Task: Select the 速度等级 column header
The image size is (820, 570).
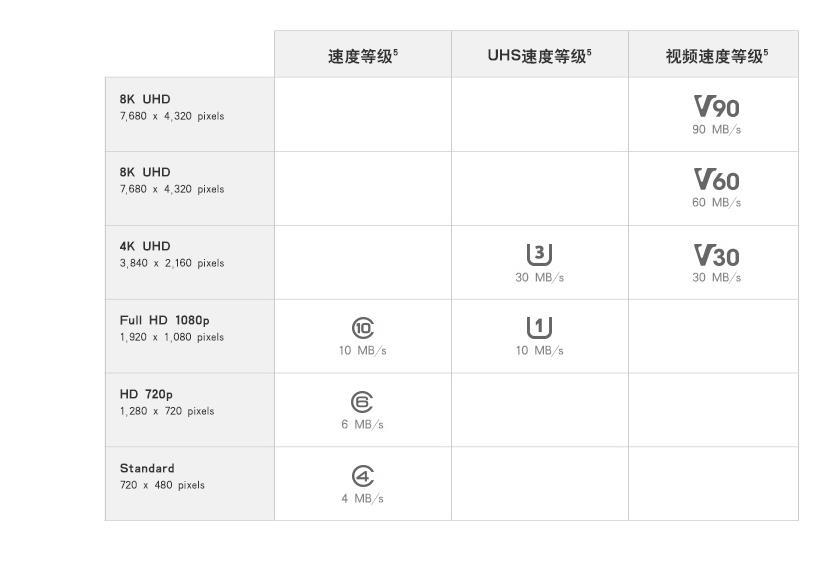Action: tap(363, 55)
